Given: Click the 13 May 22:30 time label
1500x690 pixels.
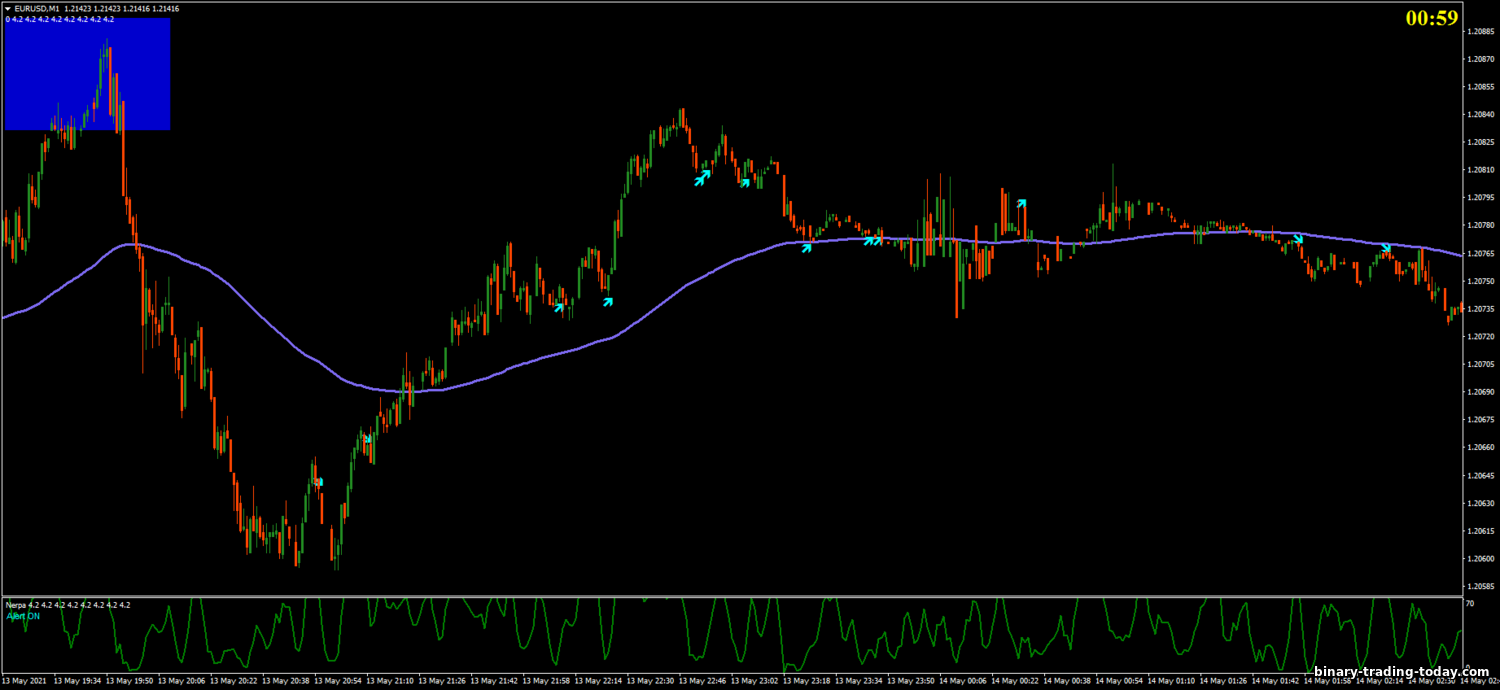Looking at the screenshot, I should click(x=650, y=681).
